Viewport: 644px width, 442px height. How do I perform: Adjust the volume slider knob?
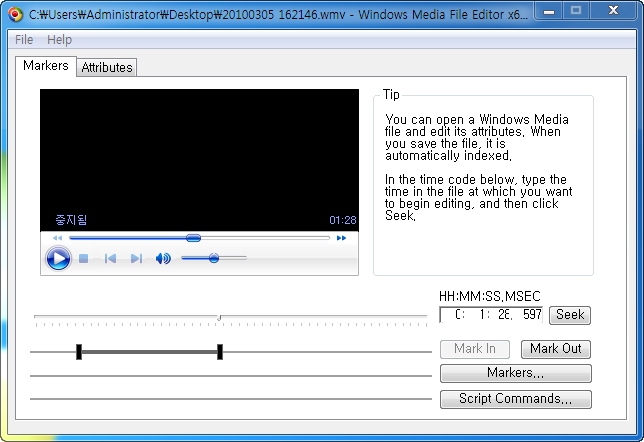coord(214,258)
